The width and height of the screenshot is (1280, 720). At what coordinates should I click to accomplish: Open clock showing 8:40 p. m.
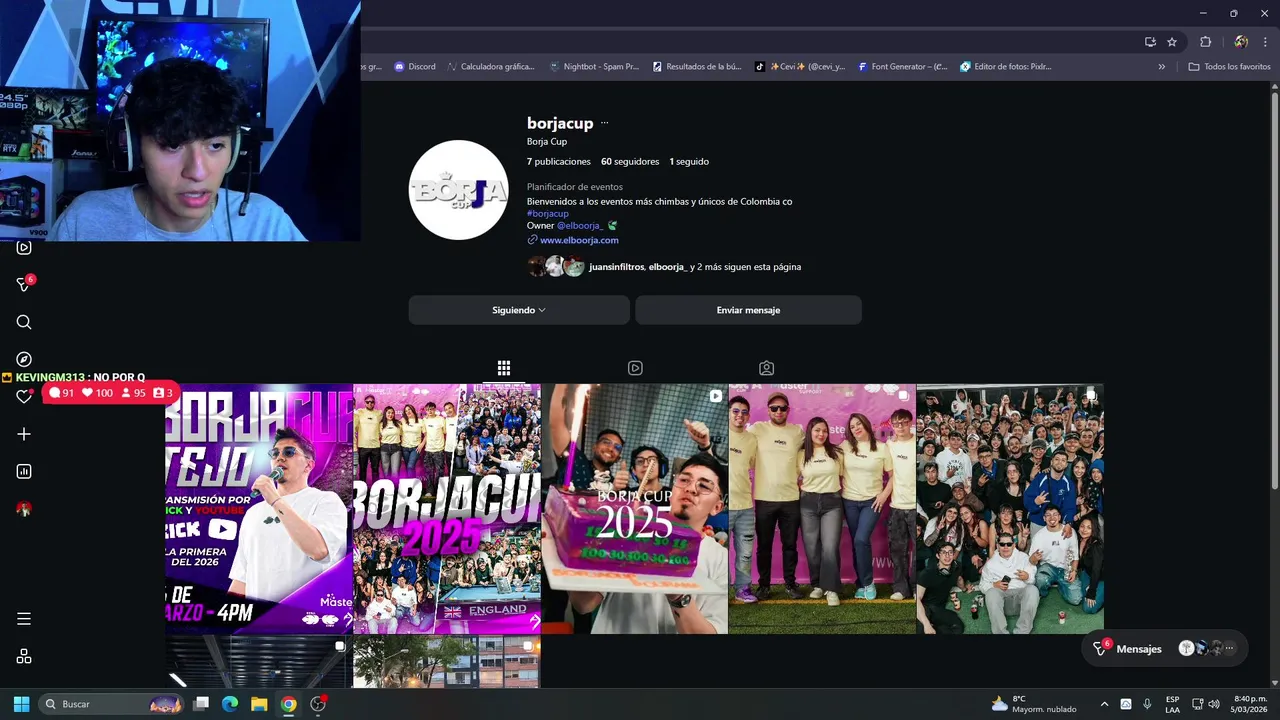pyautogui.click(x=1250, y=704)
